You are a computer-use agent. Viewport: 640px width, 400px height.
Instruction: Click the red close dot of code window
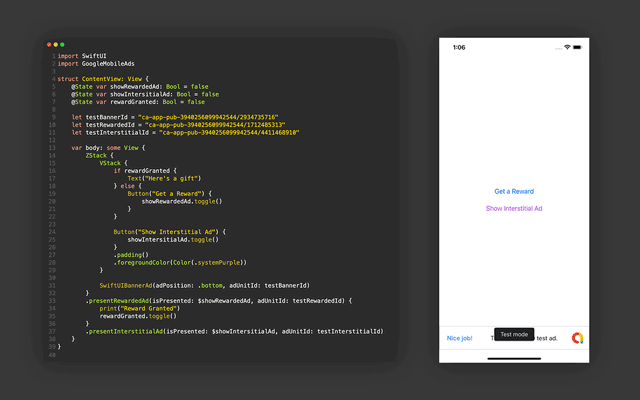(49, 44)
